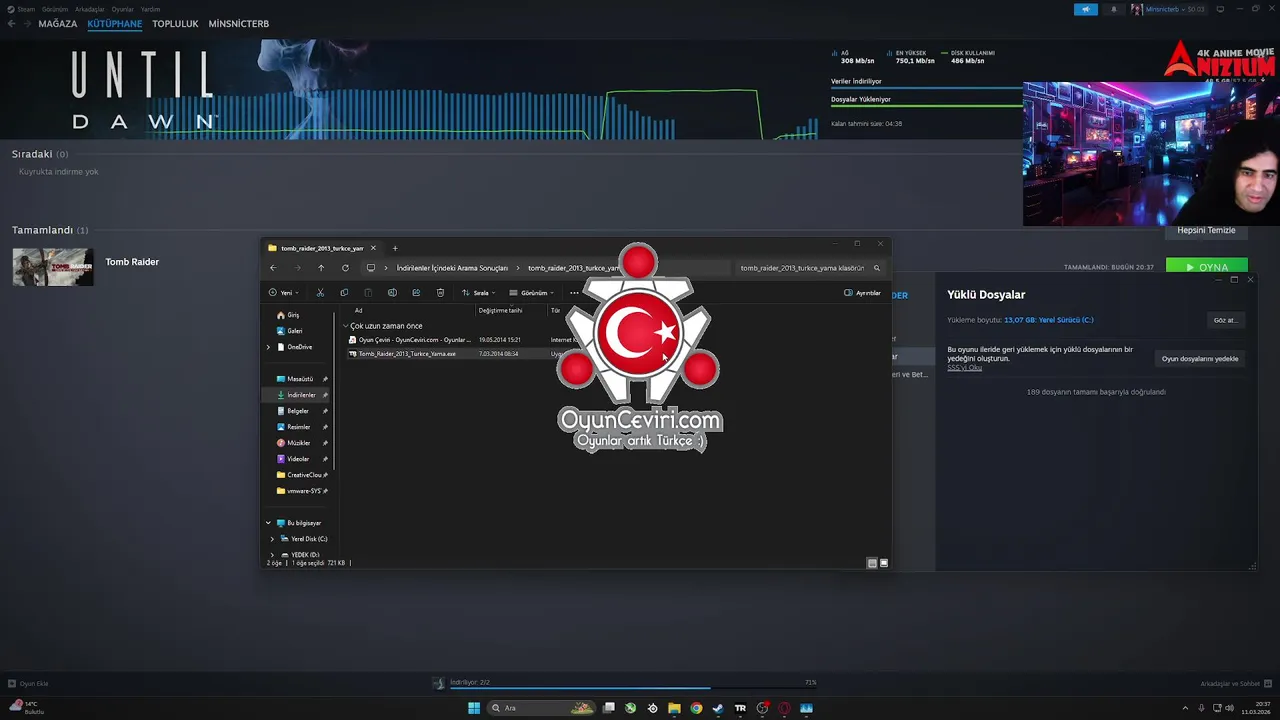Open Google Chrome from the taskbar

pos(696,708)
